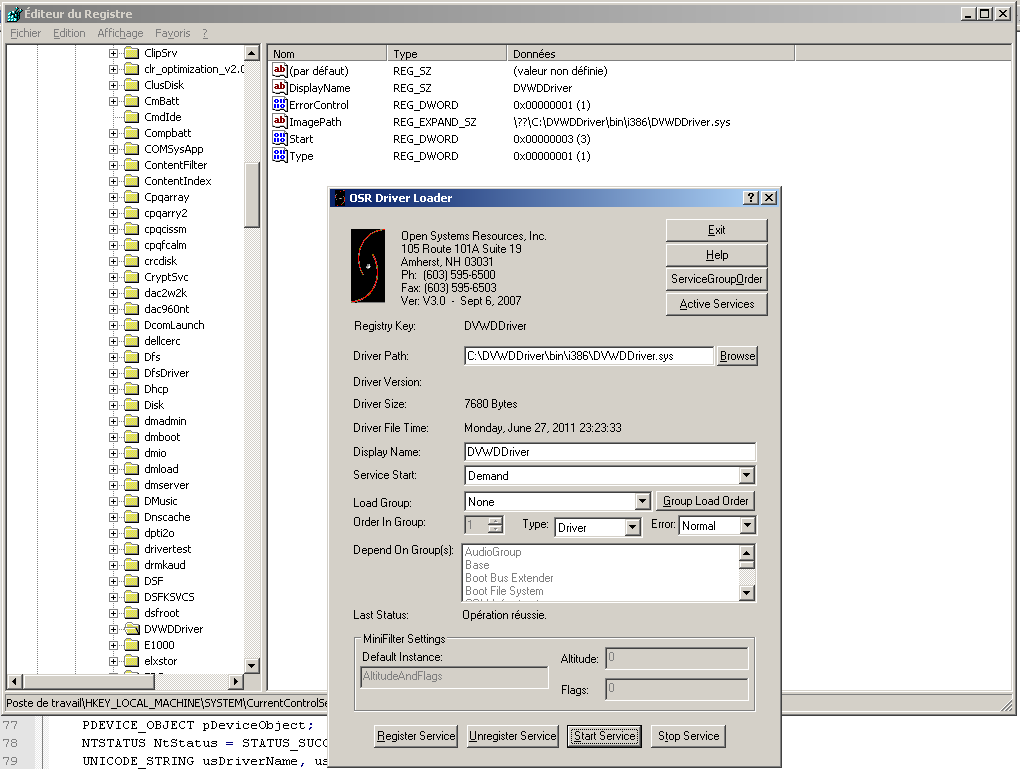The height and width of the screenshot is (769, 1020).
Task: Click registry tree scroll right arrow
Action: (x=235, y=681)
